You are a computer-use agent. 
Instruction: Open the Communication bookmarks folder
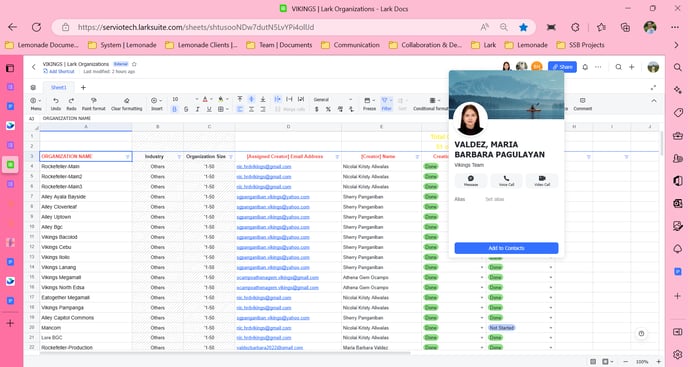[x=350, y=45]
